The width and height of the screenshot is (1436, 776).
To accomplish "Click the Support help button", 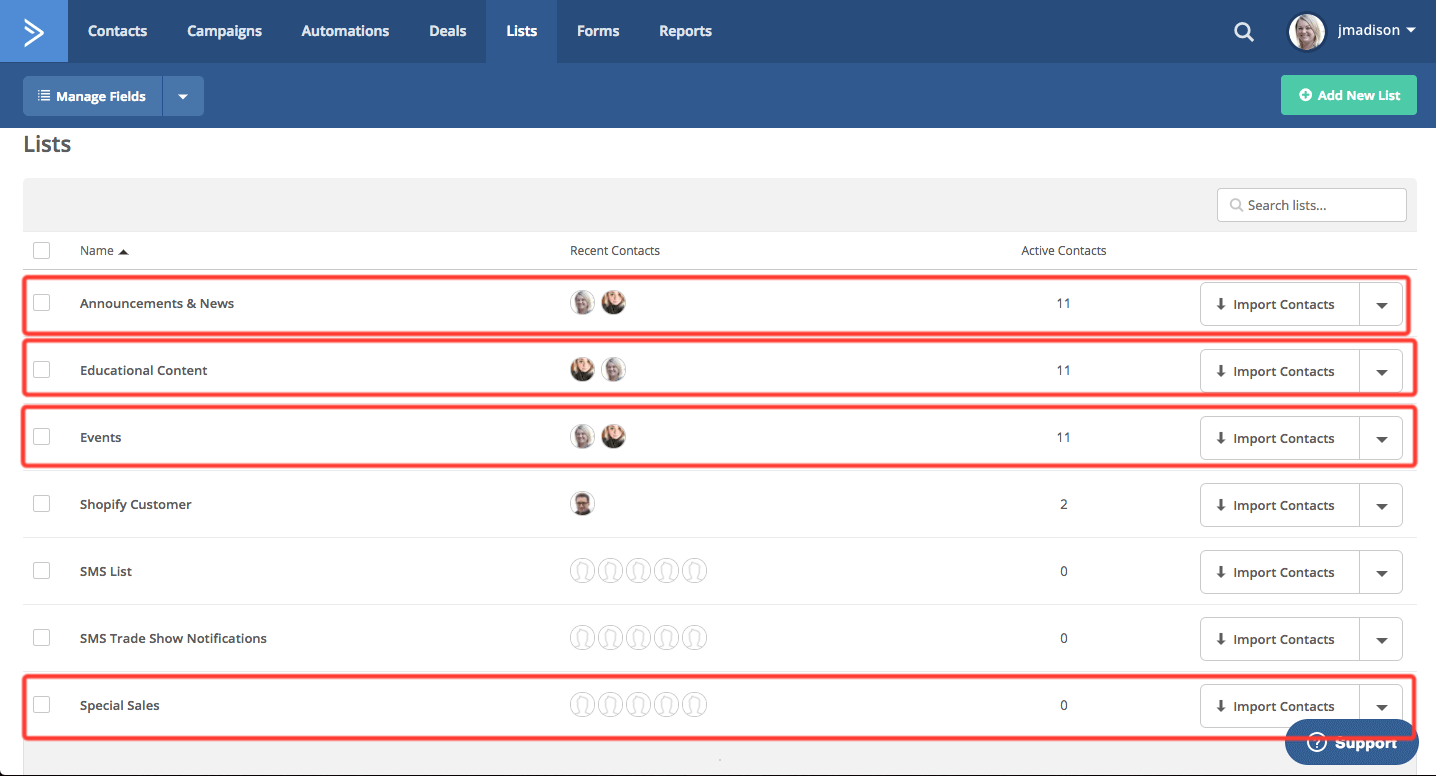I will [x=1351, y=742].
